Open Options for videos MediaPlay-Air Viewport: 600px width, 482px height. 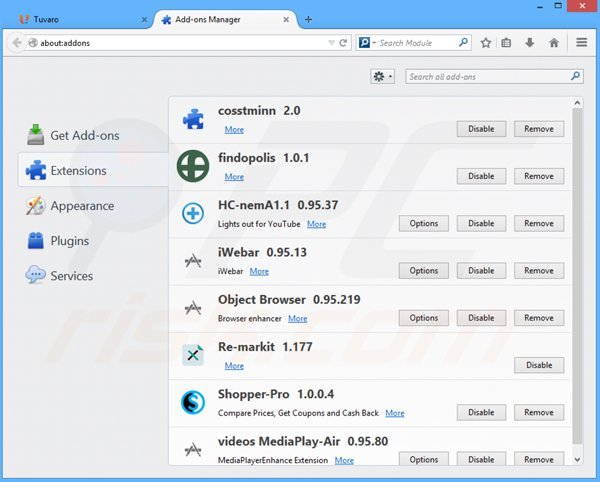point(424,459)
